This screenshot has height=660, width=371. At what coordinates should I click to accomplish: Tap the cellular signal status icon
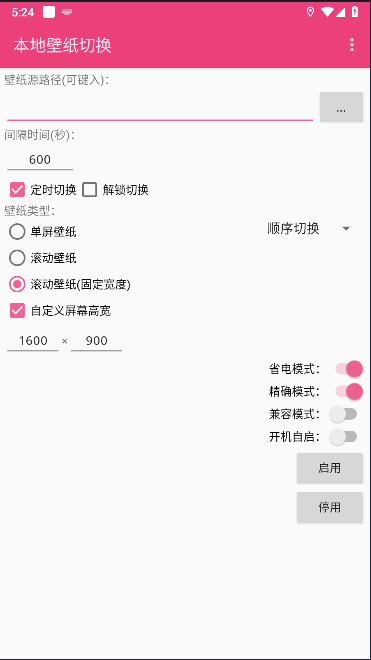click(x=340, y=12)
